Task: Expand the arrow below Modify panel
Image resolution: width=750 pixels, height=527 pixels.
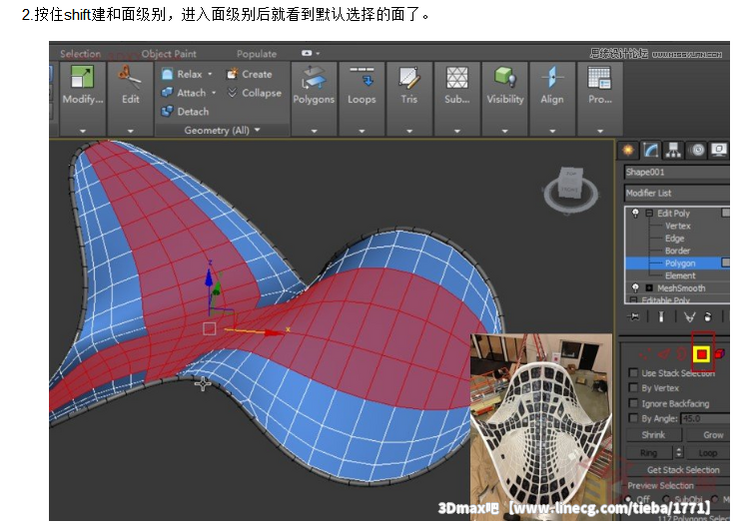Action: (83, 131)
